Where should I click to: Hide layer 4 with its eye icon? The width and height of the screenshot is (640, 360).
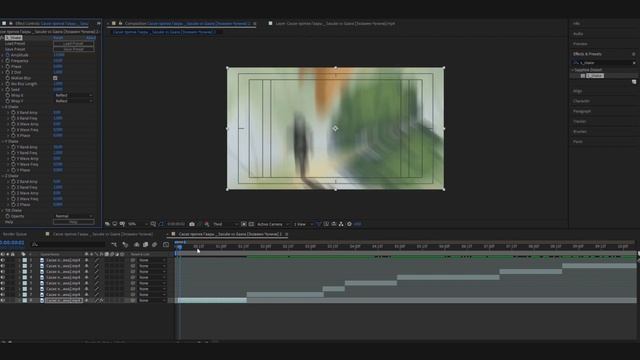pos(3,277)
